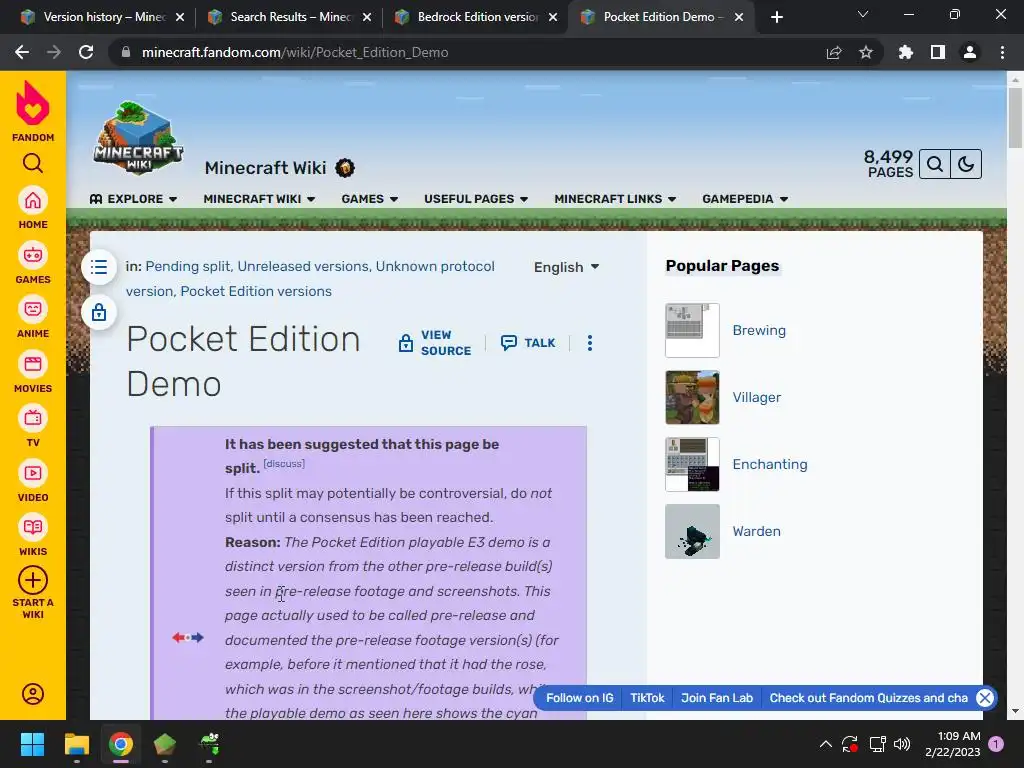
Task: Click TikTok banner link
Action: coord(647,698)
